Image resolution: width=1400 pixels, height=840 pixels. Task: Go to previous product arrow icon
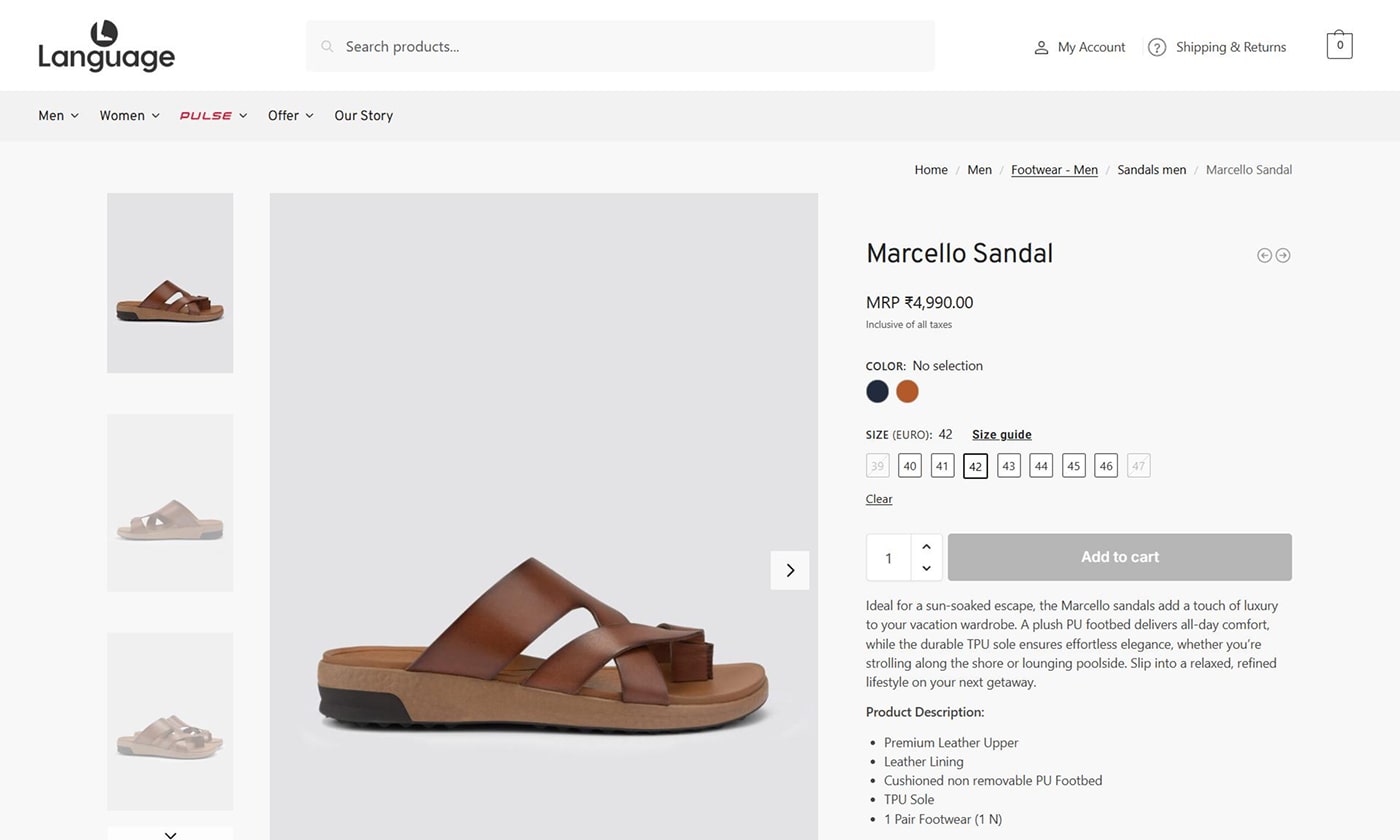click(1264, 255)
